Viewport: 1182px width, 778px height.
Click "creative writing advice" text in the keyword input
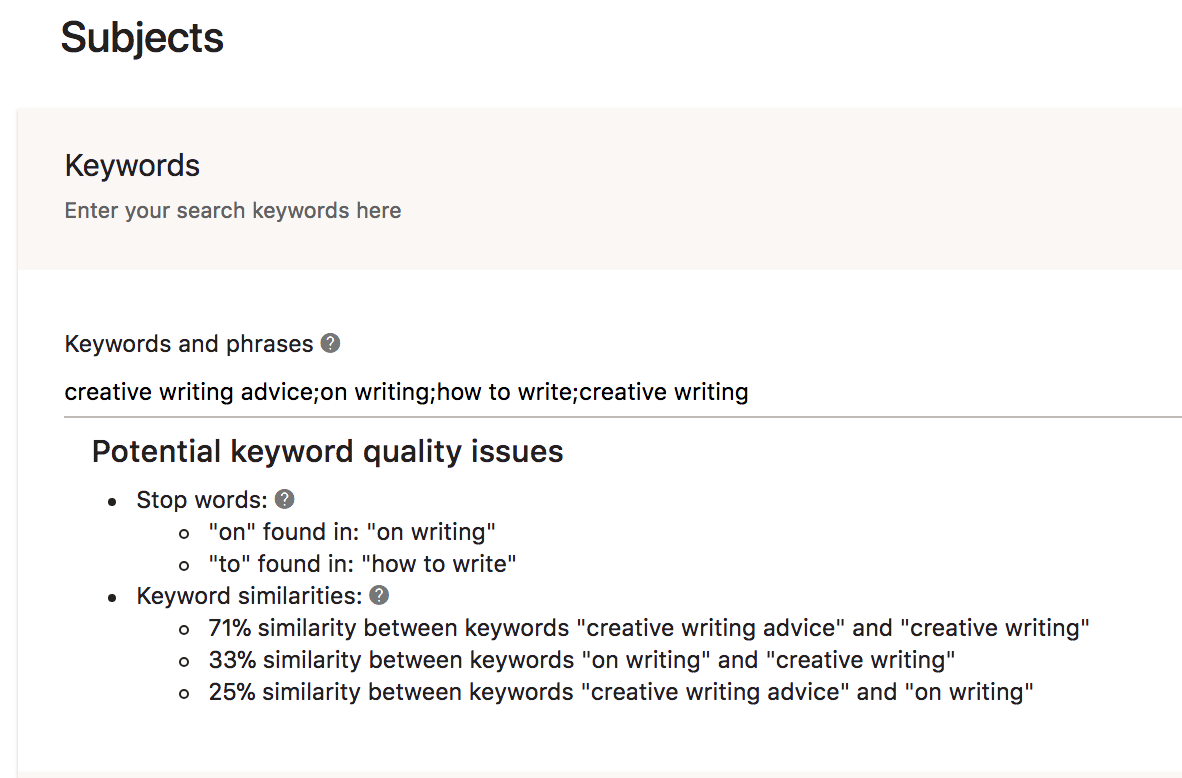[x=190, y=392]
